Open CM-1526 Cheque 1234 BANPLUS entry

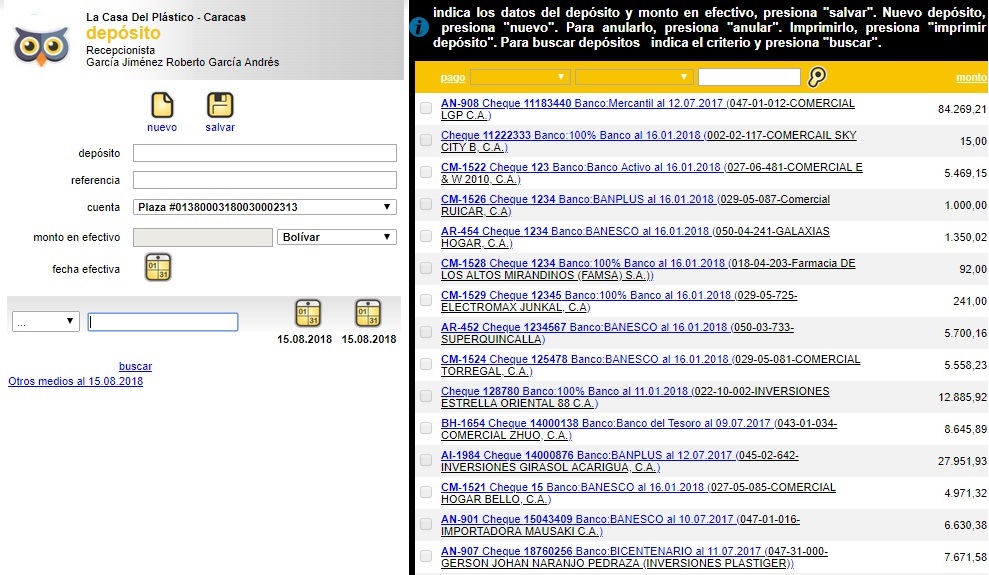tap(635, 205)
